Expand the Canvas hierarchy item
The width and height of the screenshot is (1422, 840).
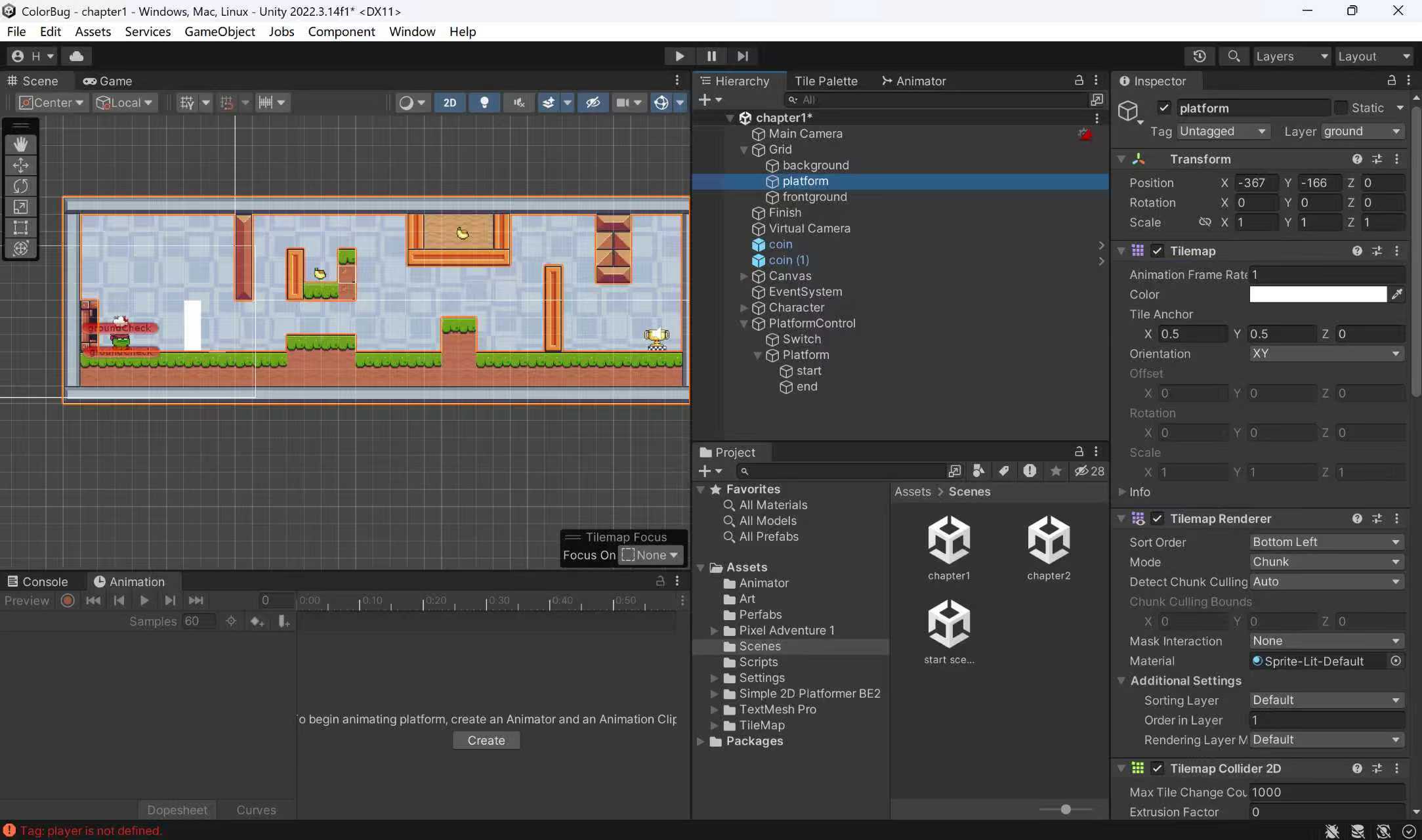click(x=743, y=276)
